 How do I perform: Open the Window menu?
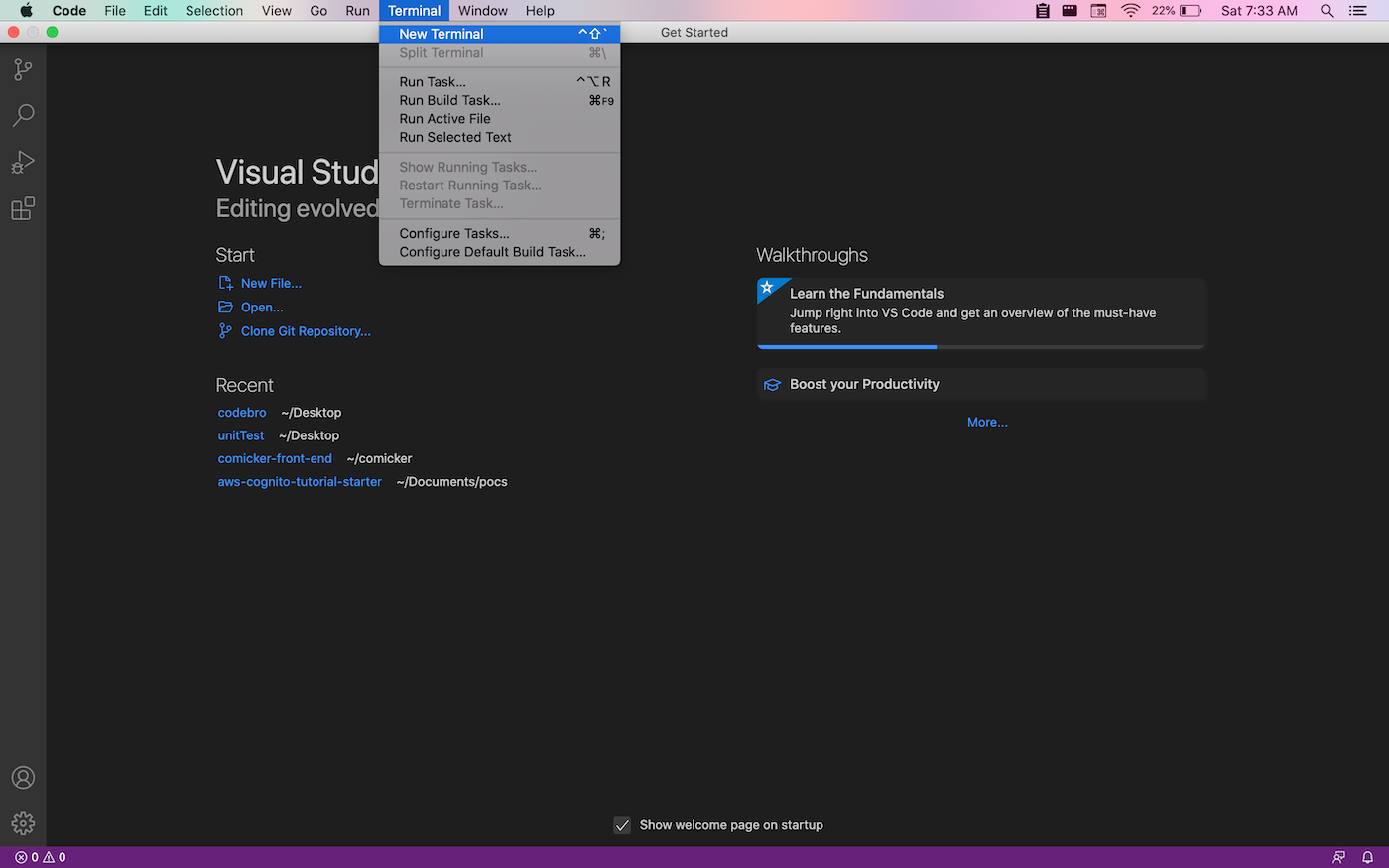point(483,11)
